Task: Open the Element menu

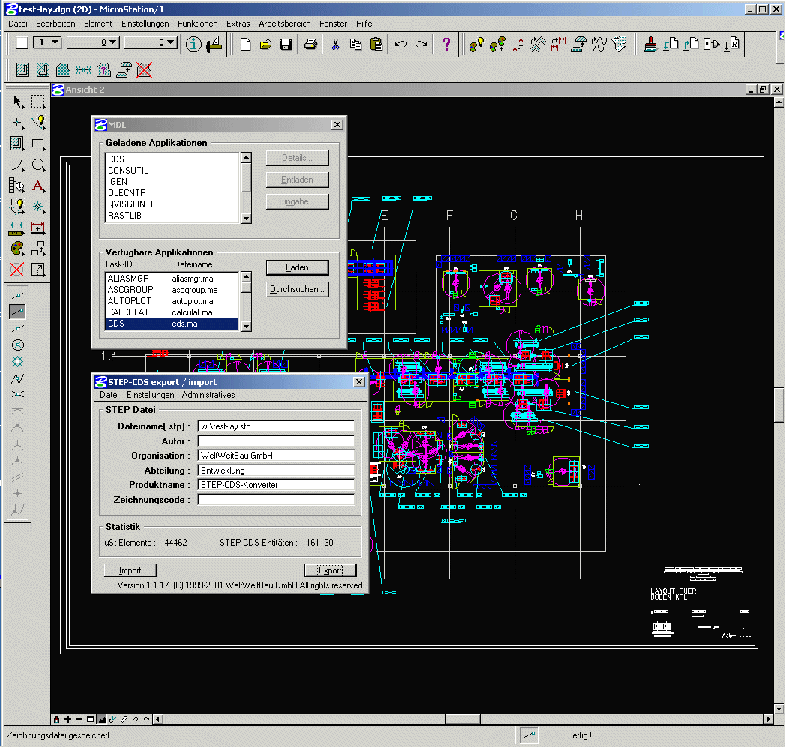Action: [98, 24]
